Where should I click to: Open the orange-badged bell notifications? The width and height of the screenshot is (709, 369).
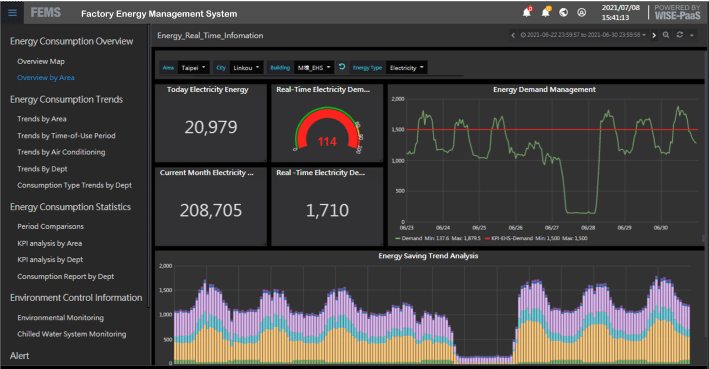click(x=546, y=12)
